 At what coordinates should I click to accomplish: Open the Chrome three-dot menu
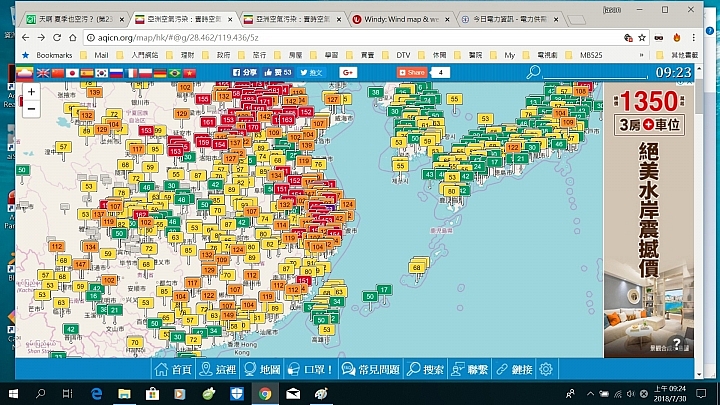694,38
